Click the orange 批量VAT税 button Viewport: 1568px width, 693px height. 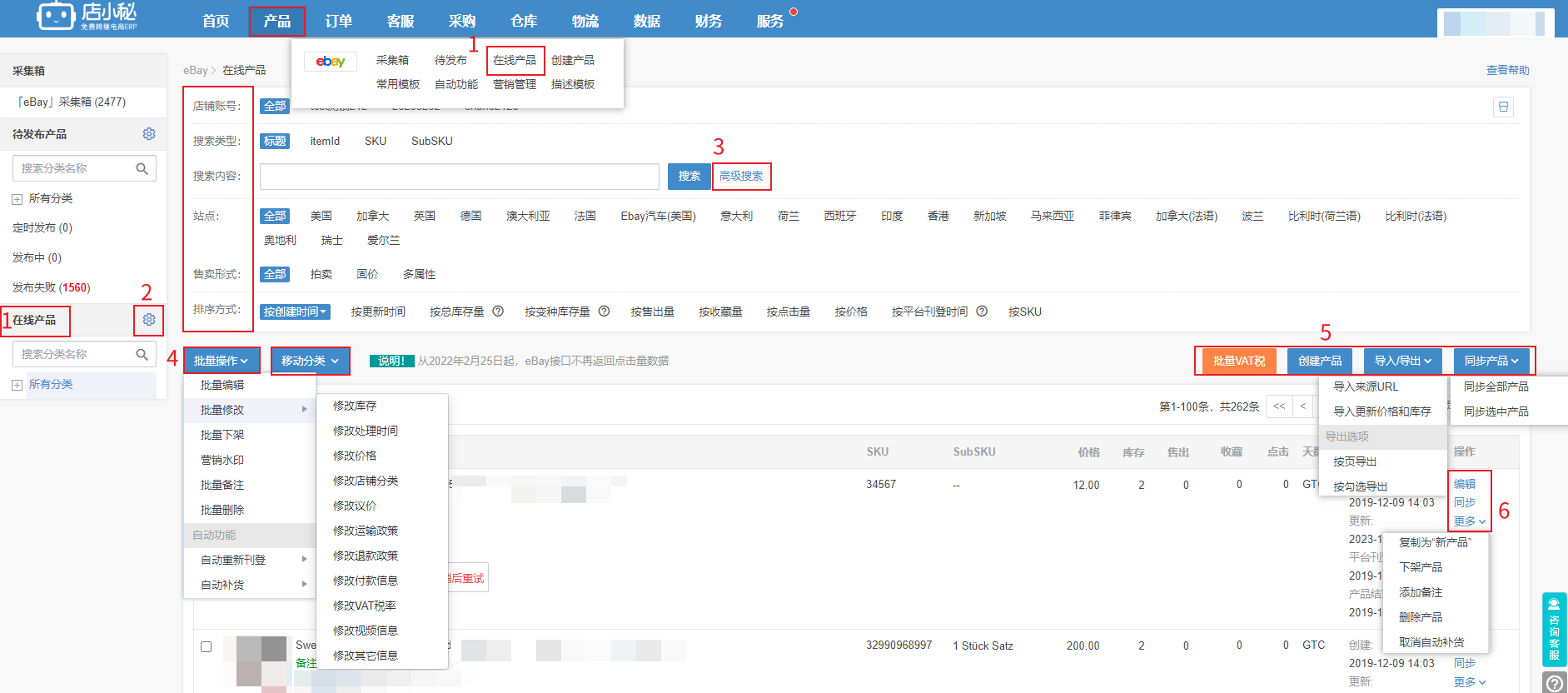1239,361
